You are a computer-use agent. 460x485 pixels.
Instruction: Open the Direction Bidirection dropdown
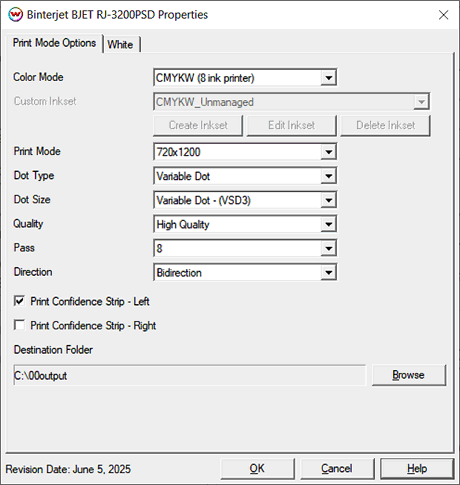point(328,273)
